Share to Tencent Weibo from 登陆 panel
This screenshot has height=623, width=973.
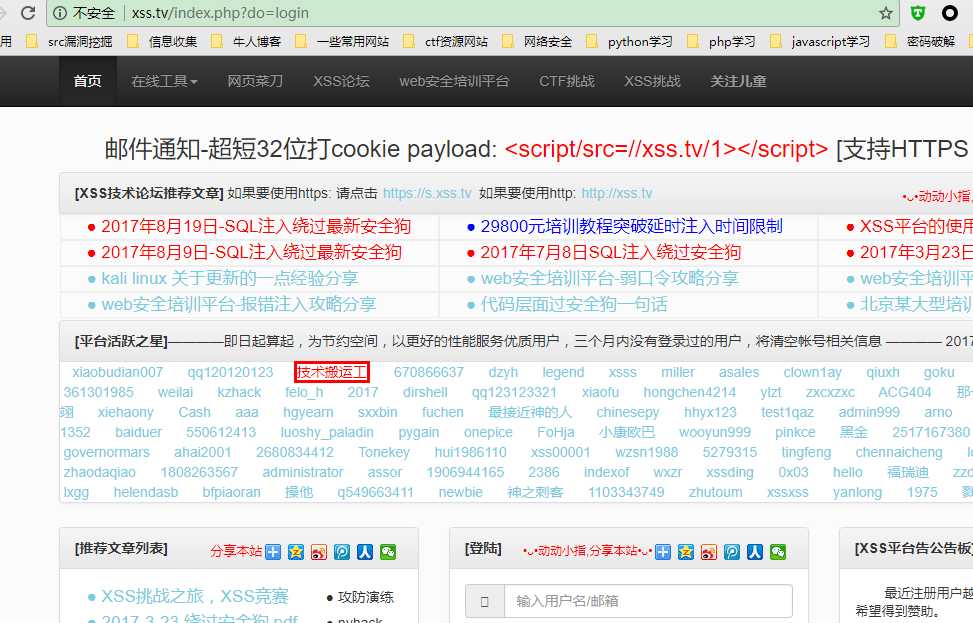[732, 552]
